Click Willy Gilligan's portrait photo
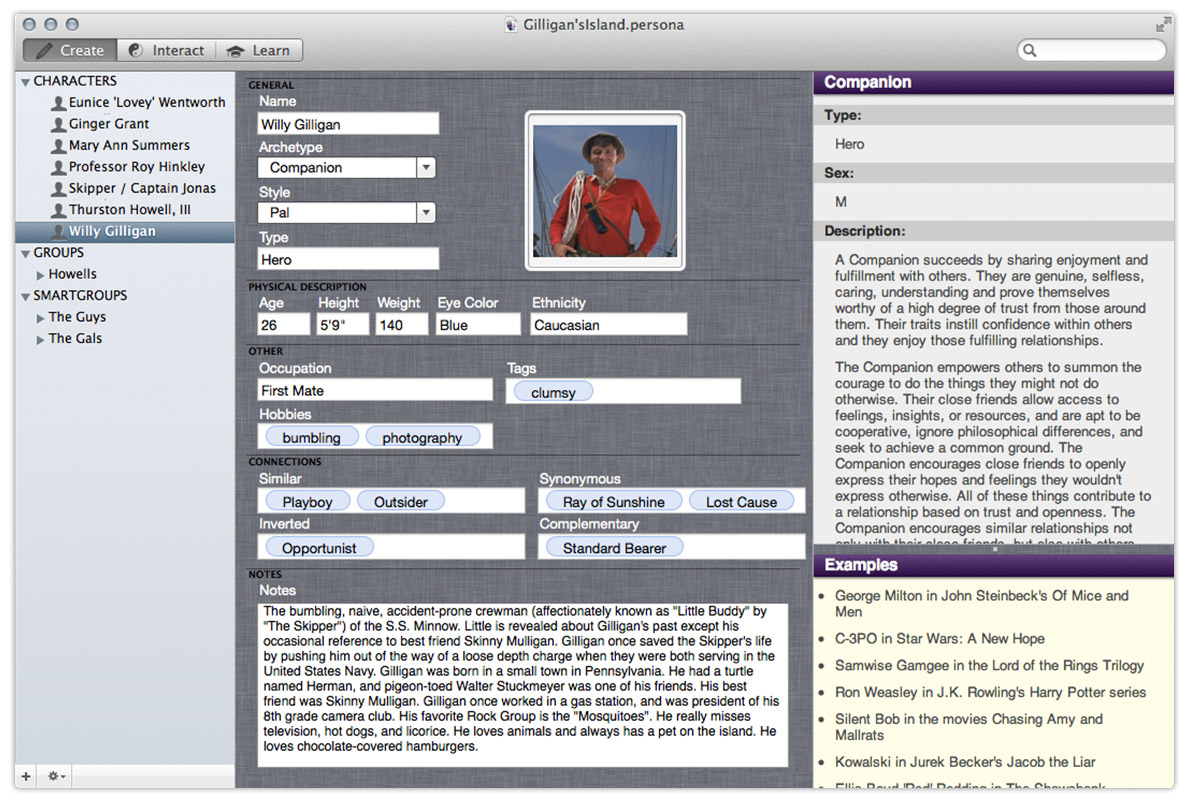The image size is (1188, 802). tap(605, 191)
